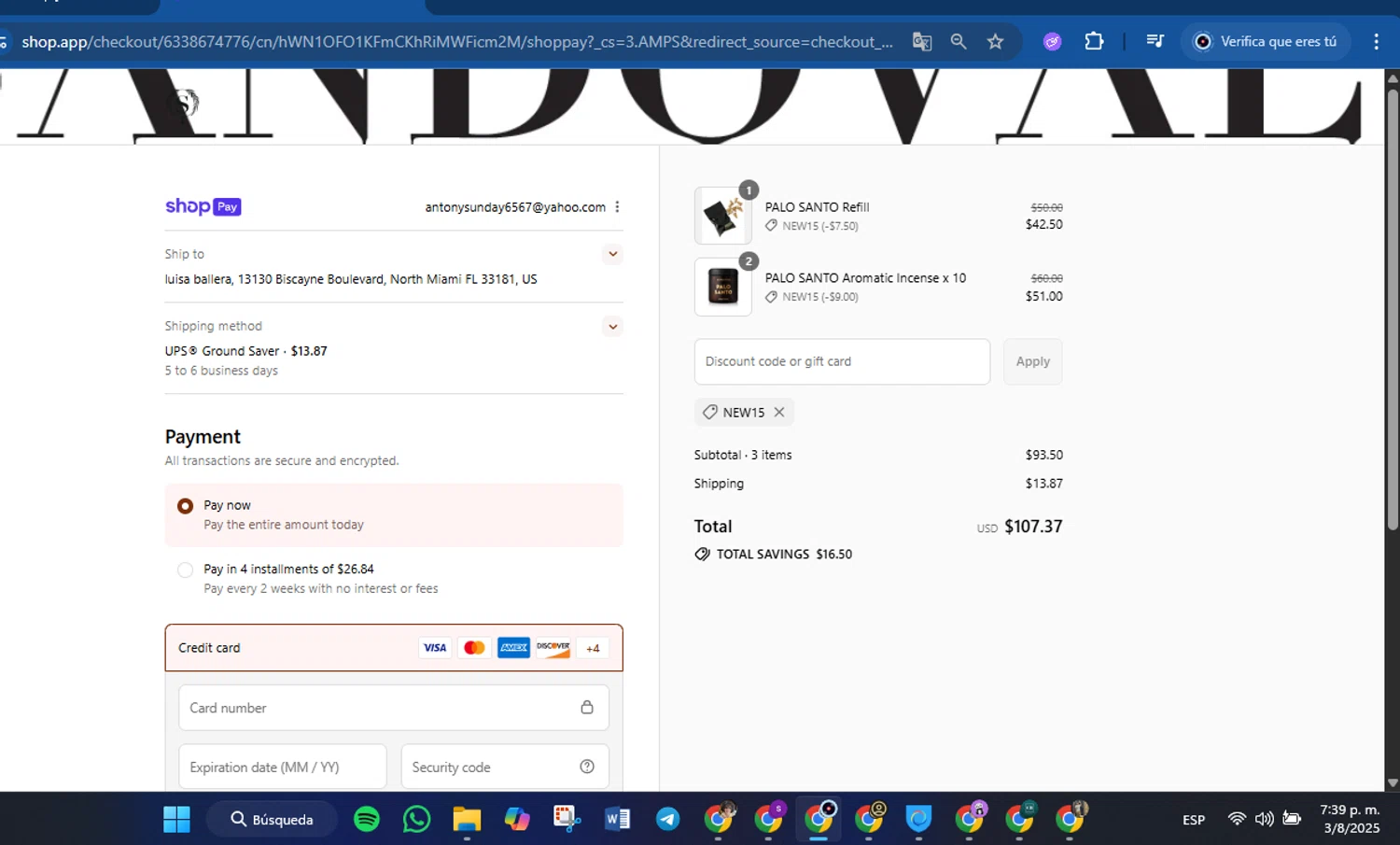Open the Extensions puzzle icon
This screenshot has height=845, width=1400.
[x=1094, y=41]
